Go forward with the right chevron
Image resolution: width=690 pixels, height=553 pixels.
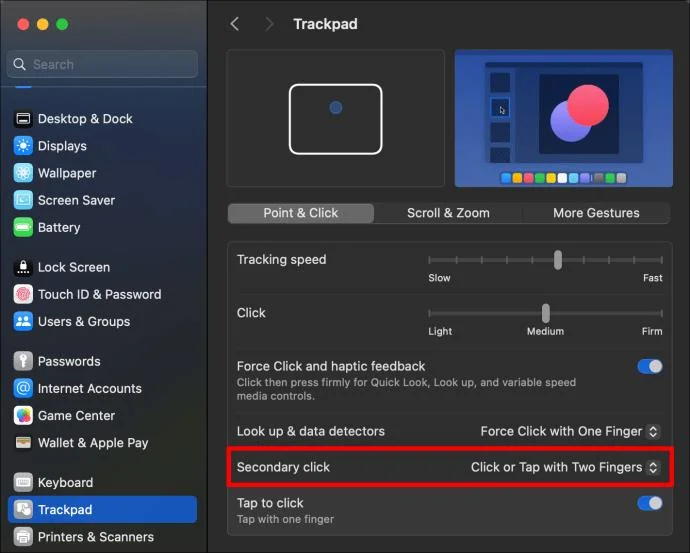269,24
